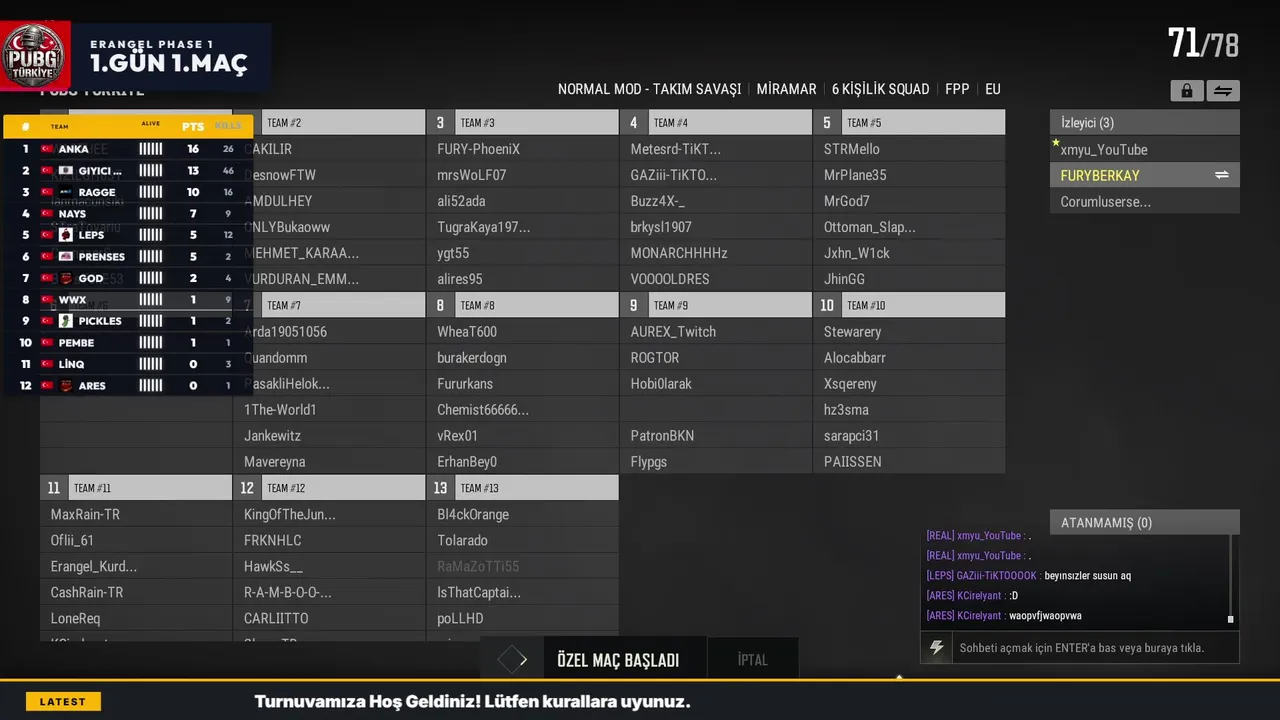
Task: Click the PTS column header in leaderboard
Action: (x=193, y=127)
